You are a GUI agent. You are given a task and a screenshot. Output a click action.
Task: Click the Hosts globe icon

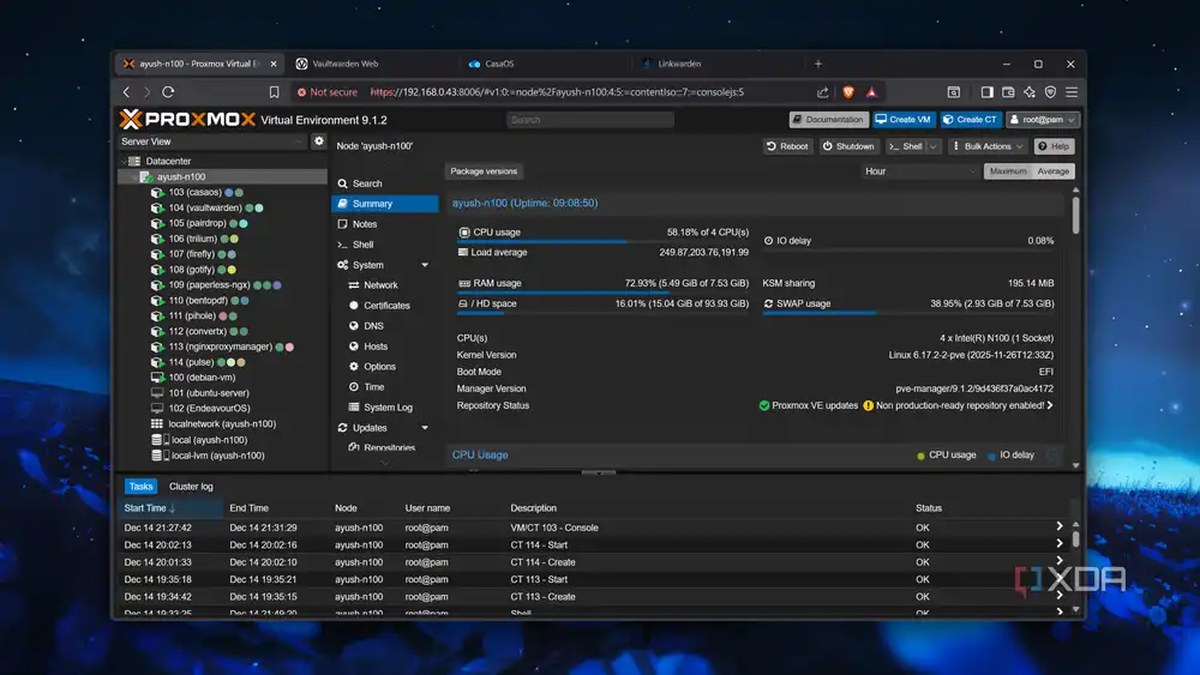(354, 346)
